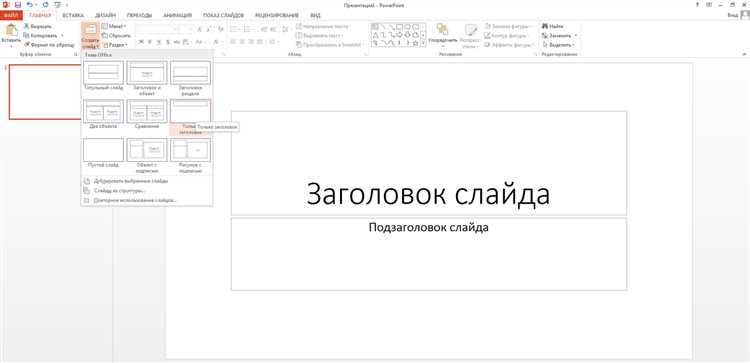Open Контур фигуры (Shape Outline) dropdown

(507, 35)
